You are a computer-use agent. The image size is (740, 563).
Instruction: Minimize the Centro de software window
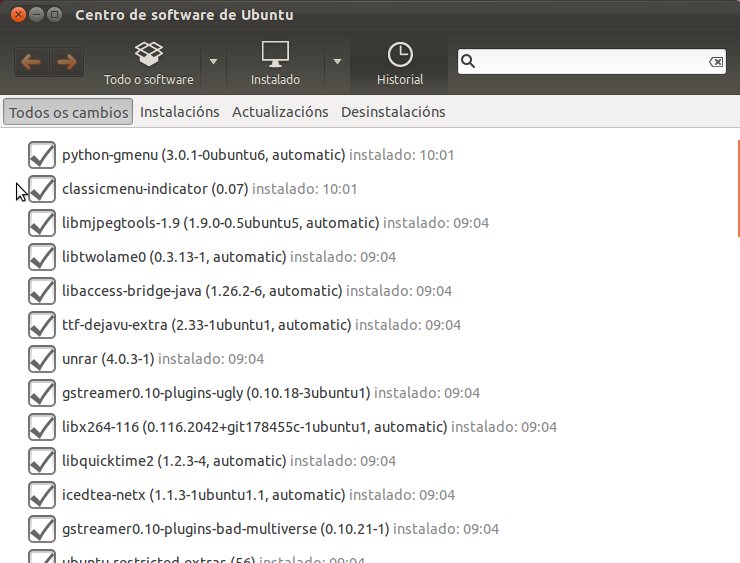click(x=36, y=15)
